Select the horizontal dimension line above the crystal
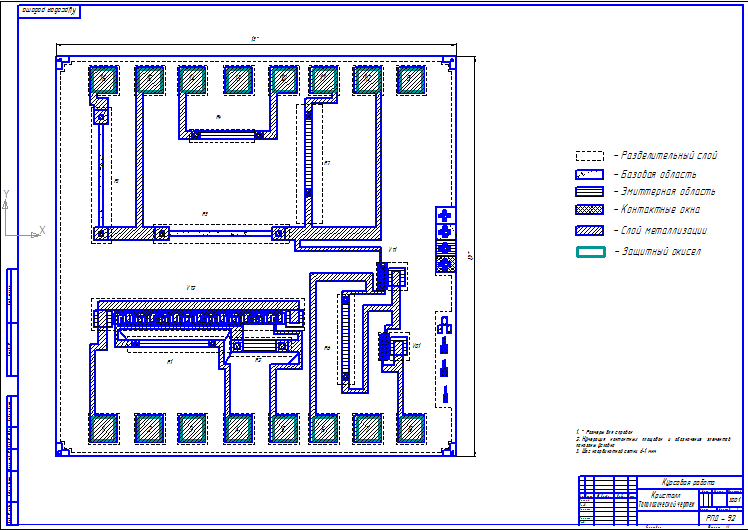 coord(256,44)
